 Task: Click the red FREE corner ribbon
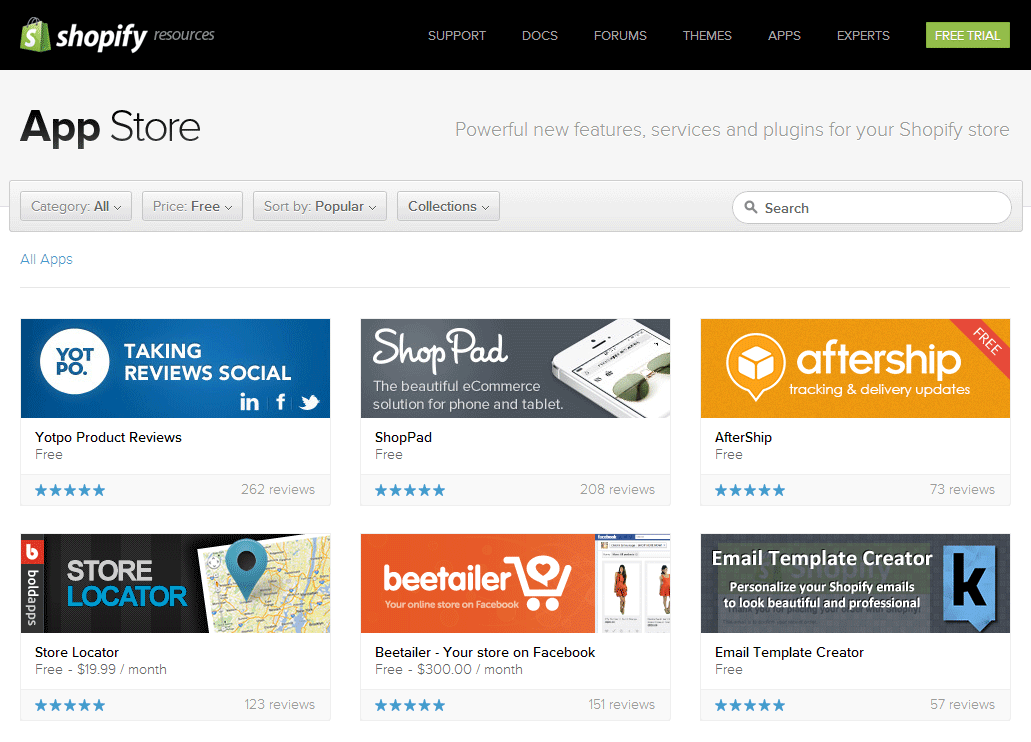(x=985, y=342)
